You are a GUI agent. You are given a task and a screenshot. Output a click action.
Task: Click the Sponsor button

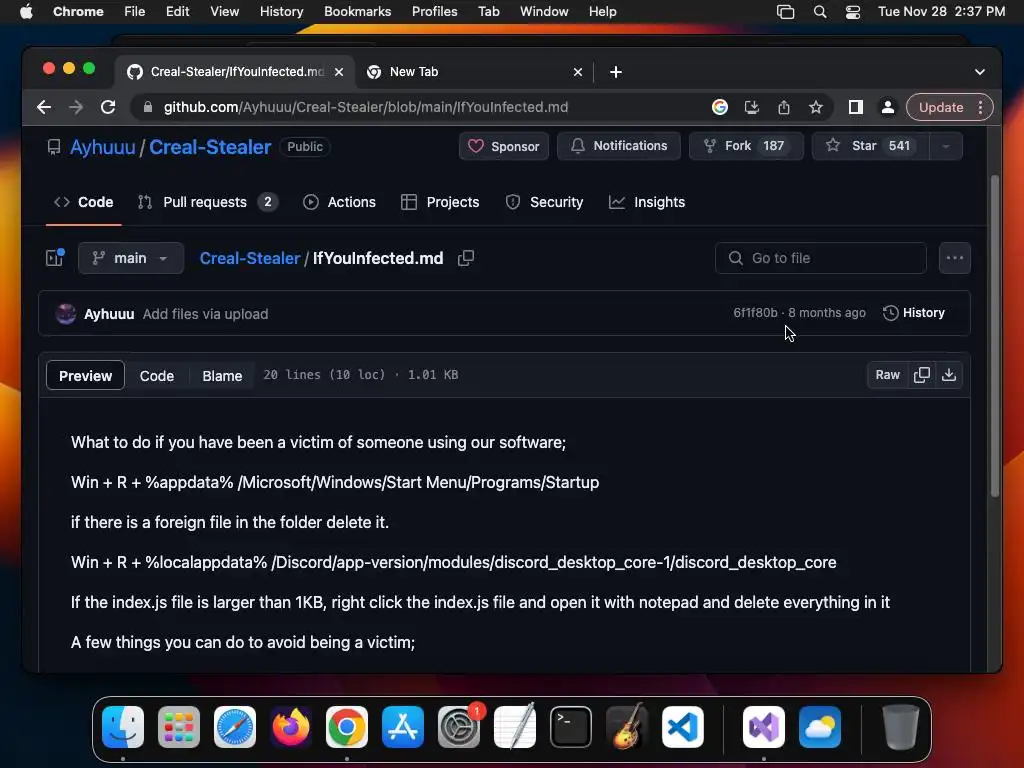(504, 146)
